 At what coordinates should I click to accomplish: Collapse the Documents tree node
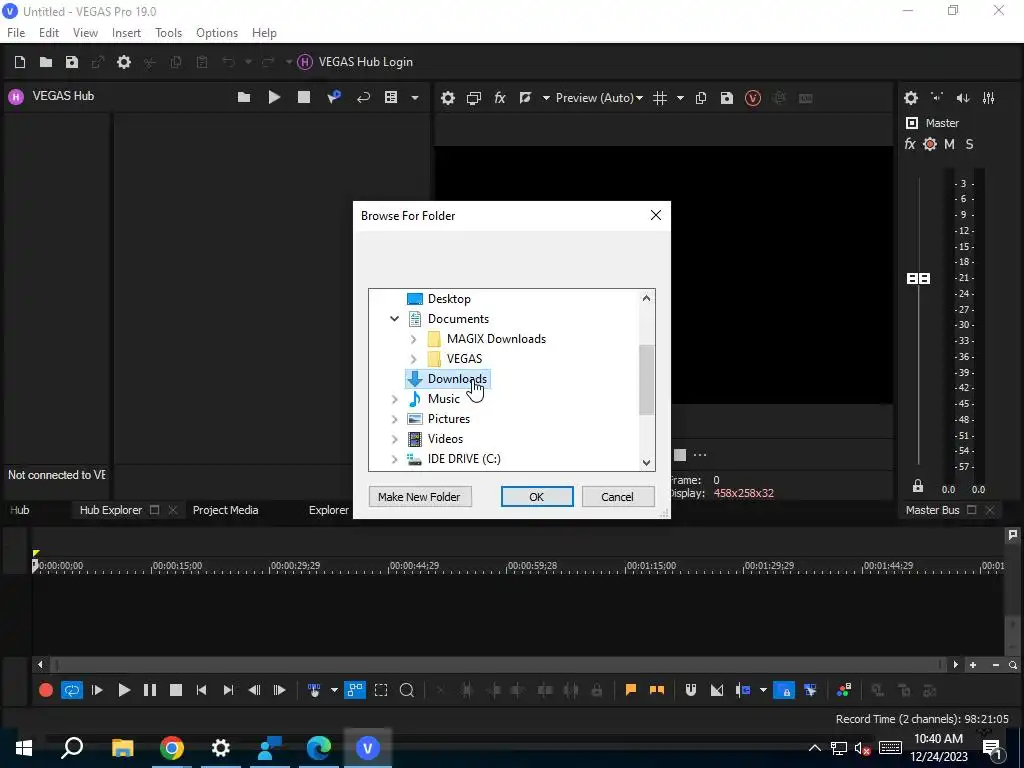click(394, 319)
